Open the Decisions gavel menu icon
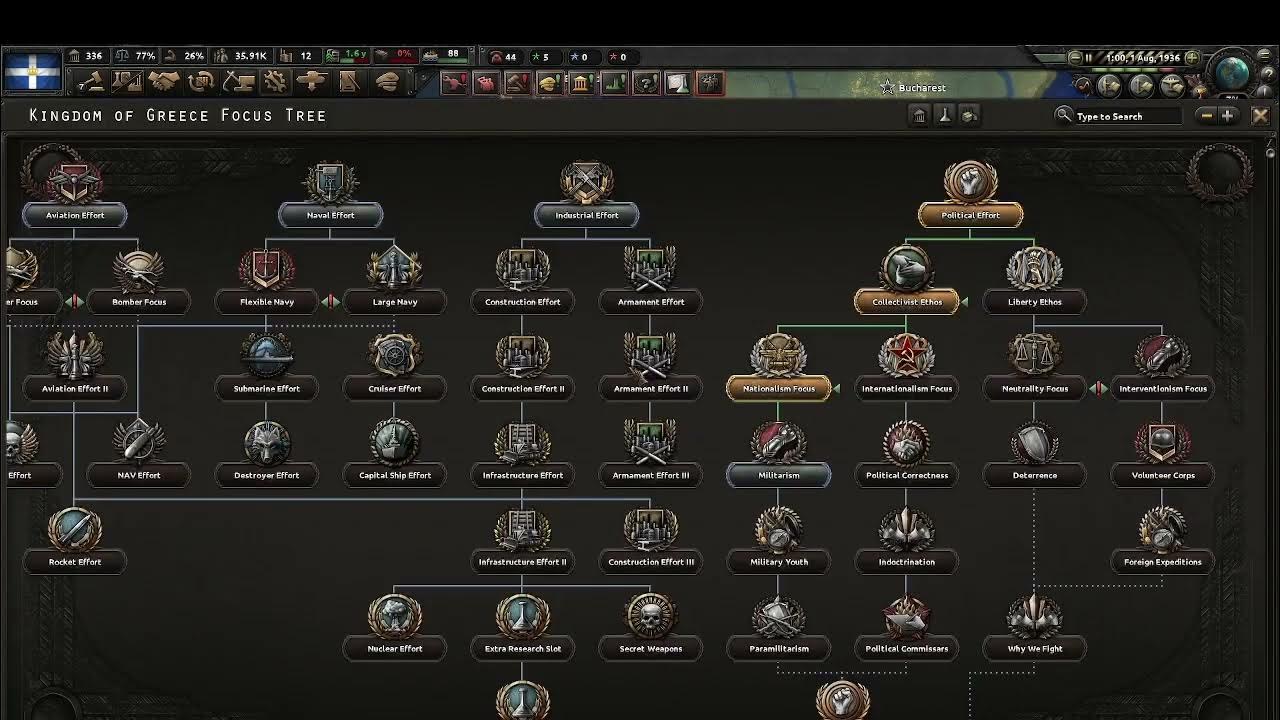The height and width of the screenshot is (720, 1280). (91, 82)
